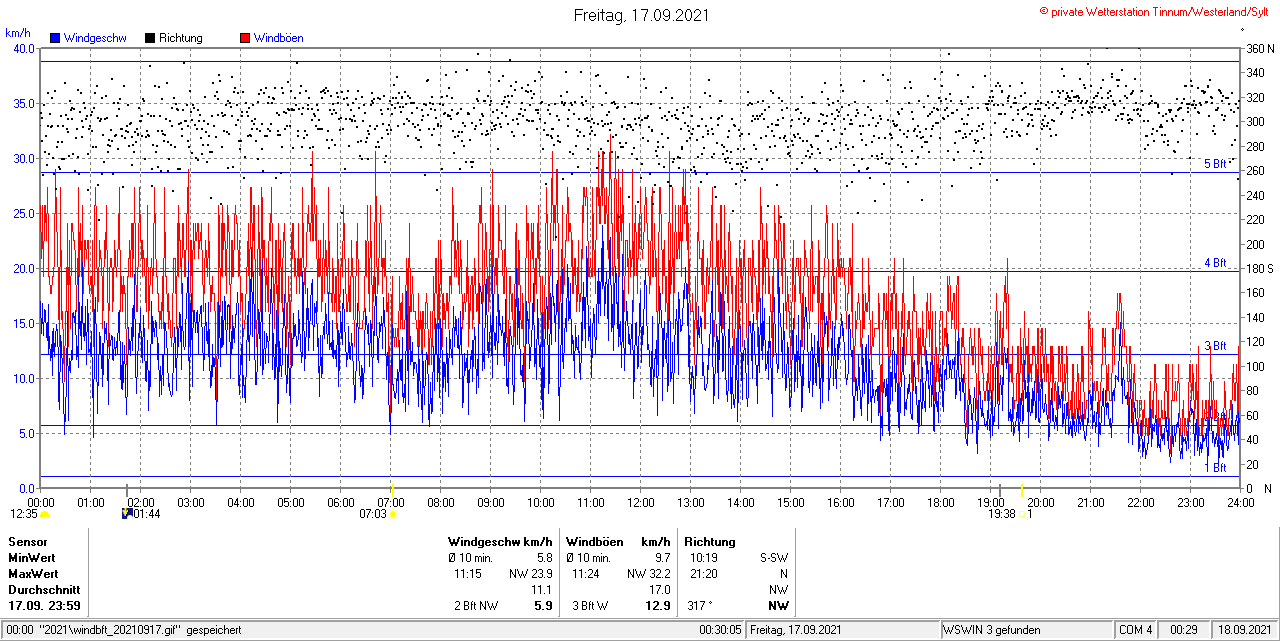1280x641 pixels.
Task: Click the 24:00 time axis label
Action: coord(1240,502)
